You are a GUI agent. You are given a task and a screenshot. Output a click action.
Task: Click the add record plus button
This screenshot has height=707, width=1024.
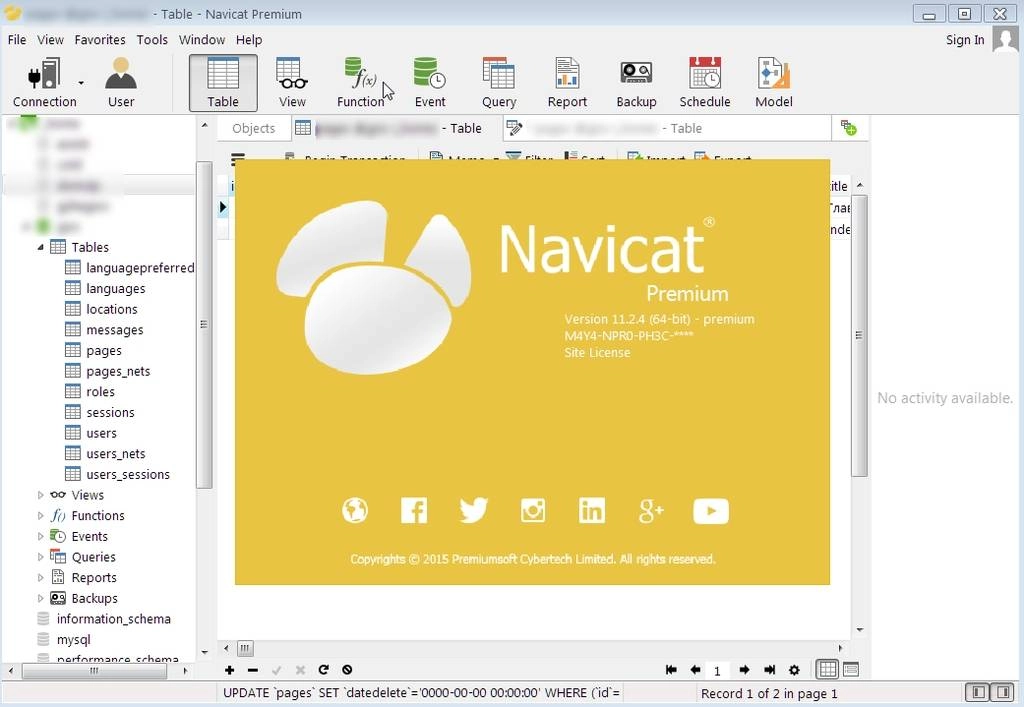(x=229, y=670)
